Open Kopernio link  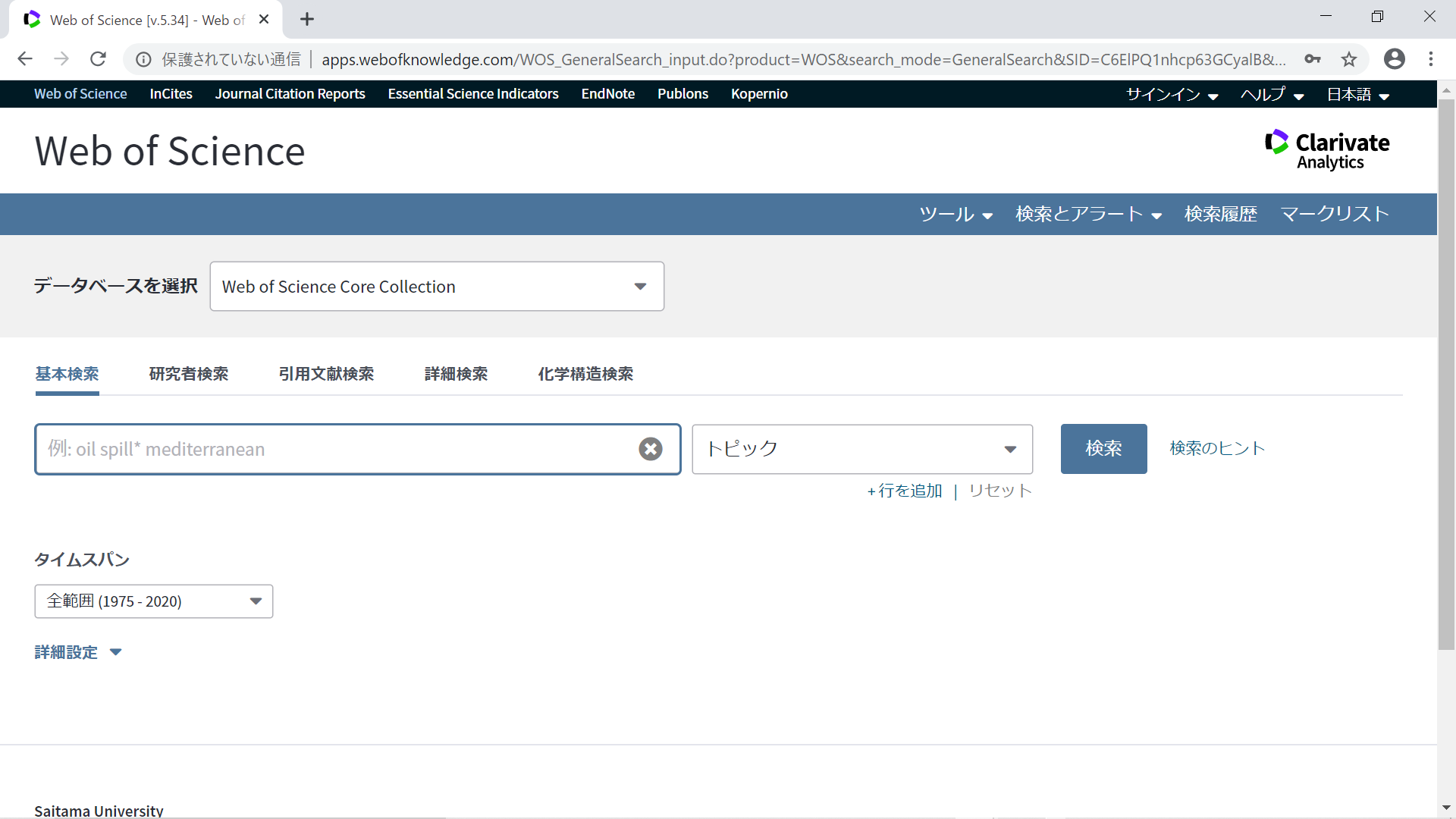pyautogui.click(x=759, y=94)
